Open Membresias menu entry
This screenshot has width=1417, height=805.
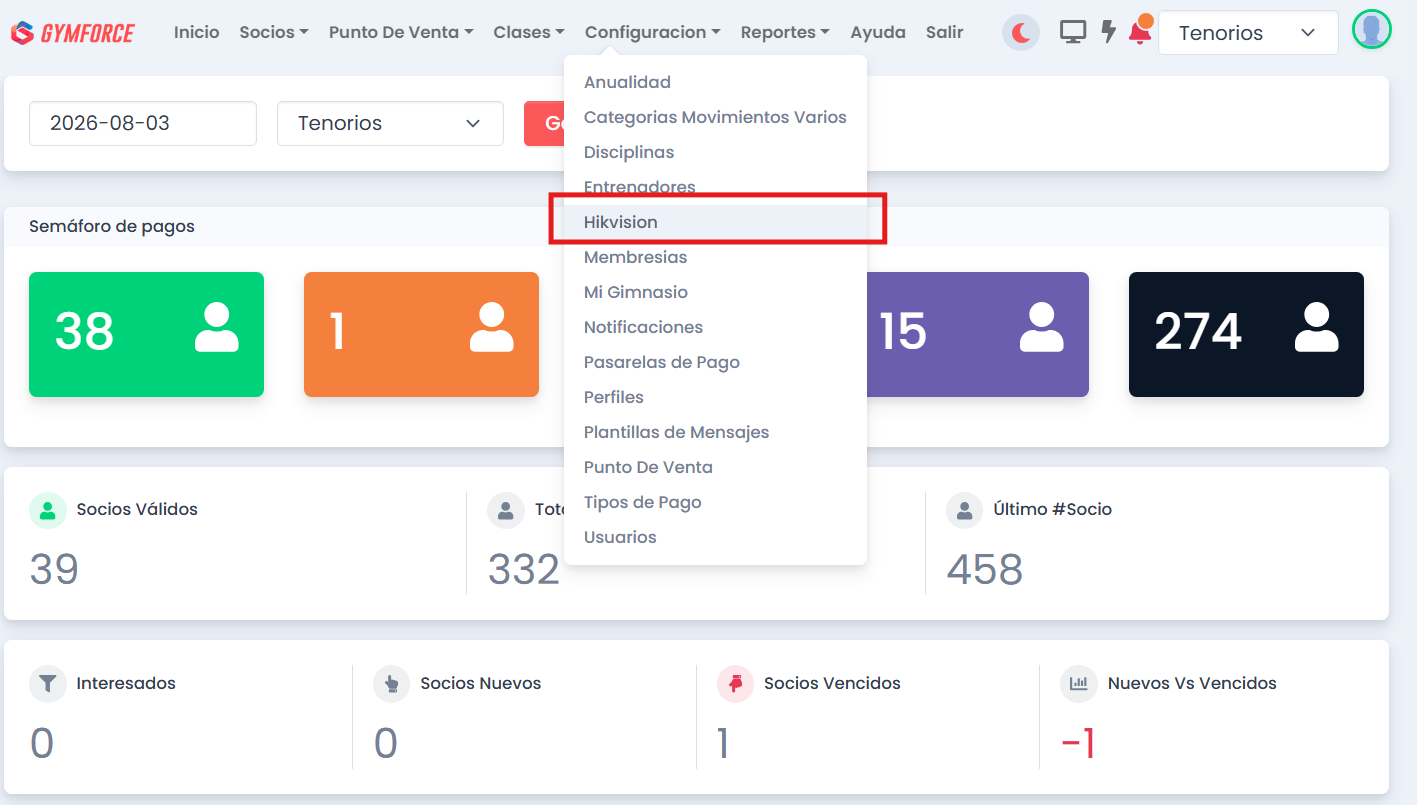715,257
